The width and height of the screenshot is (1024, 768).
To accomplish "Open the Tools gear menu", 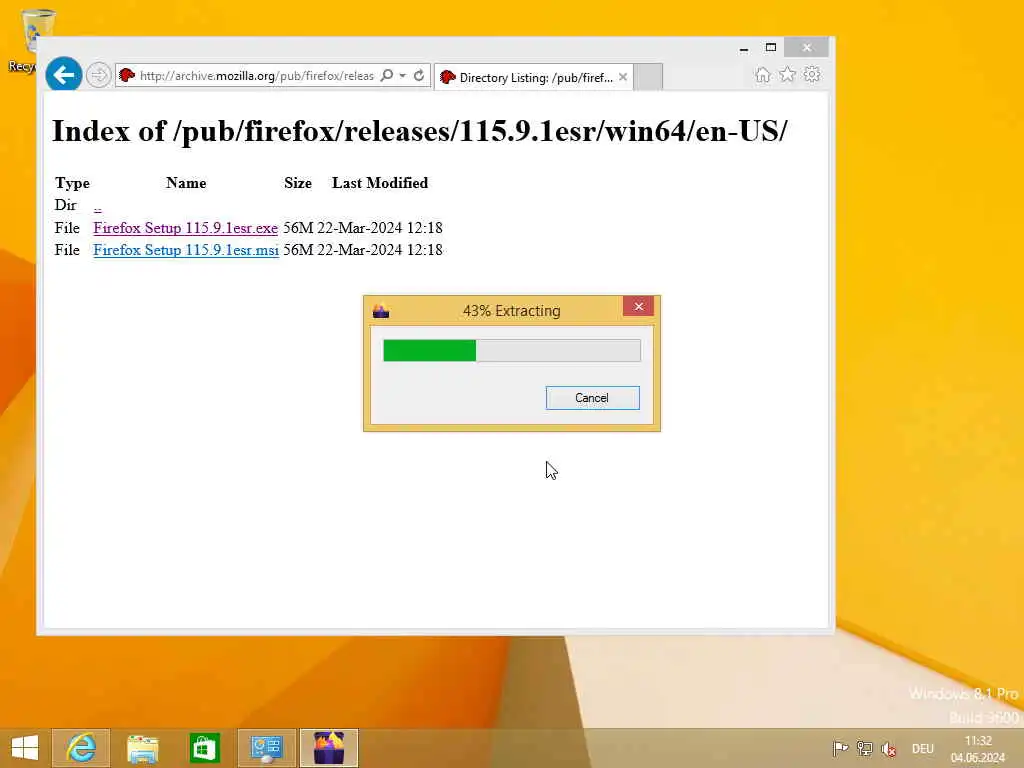I will [x=812, y=74].
